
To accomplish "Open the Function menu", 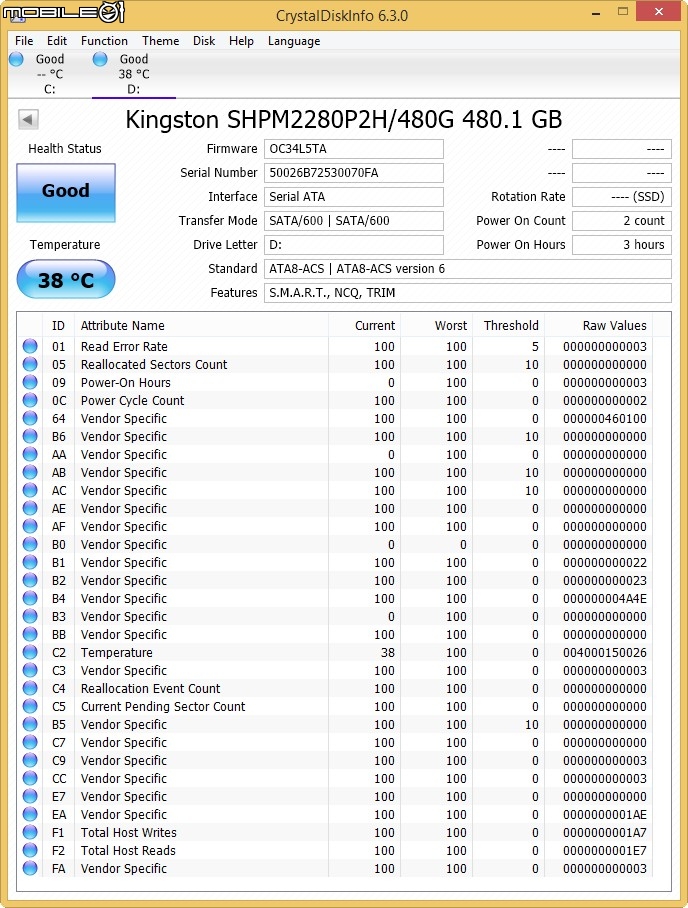I will point(104,41).
